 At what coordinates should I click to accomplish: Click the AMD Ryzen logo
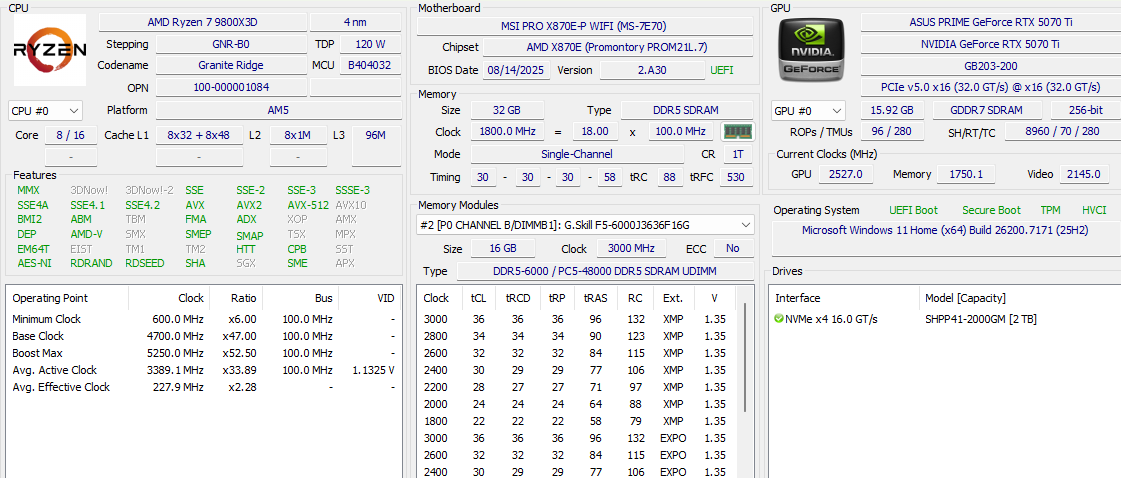(x=50, y=50)
